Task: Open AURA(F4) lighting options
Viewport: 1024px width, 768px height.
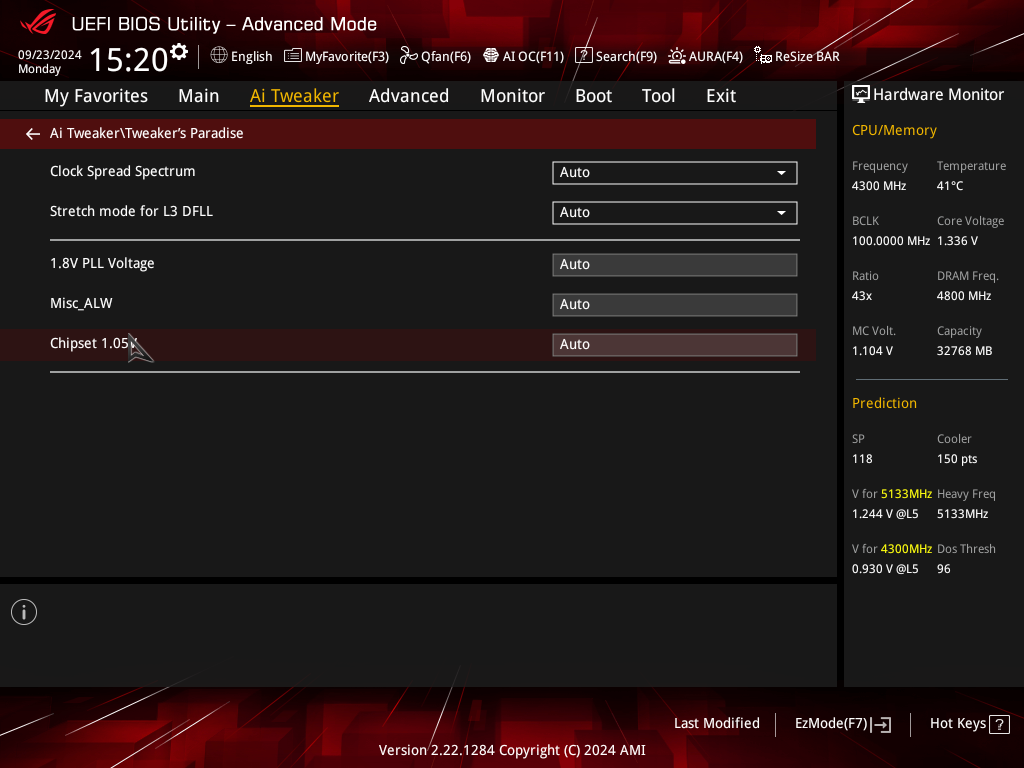Action: [705, 56]
